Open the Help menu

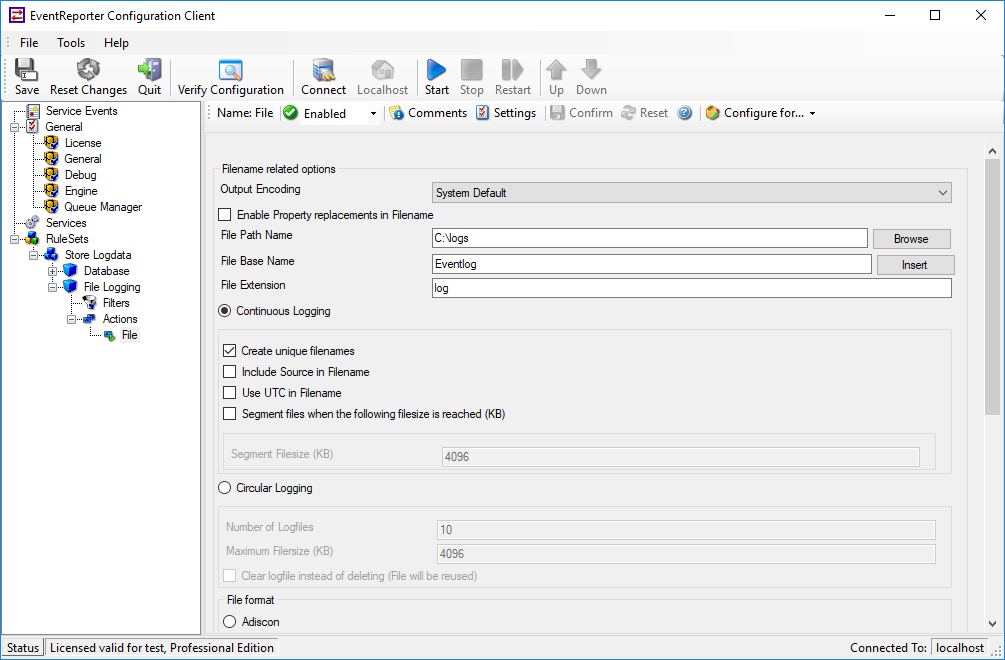tap(116, 43)
